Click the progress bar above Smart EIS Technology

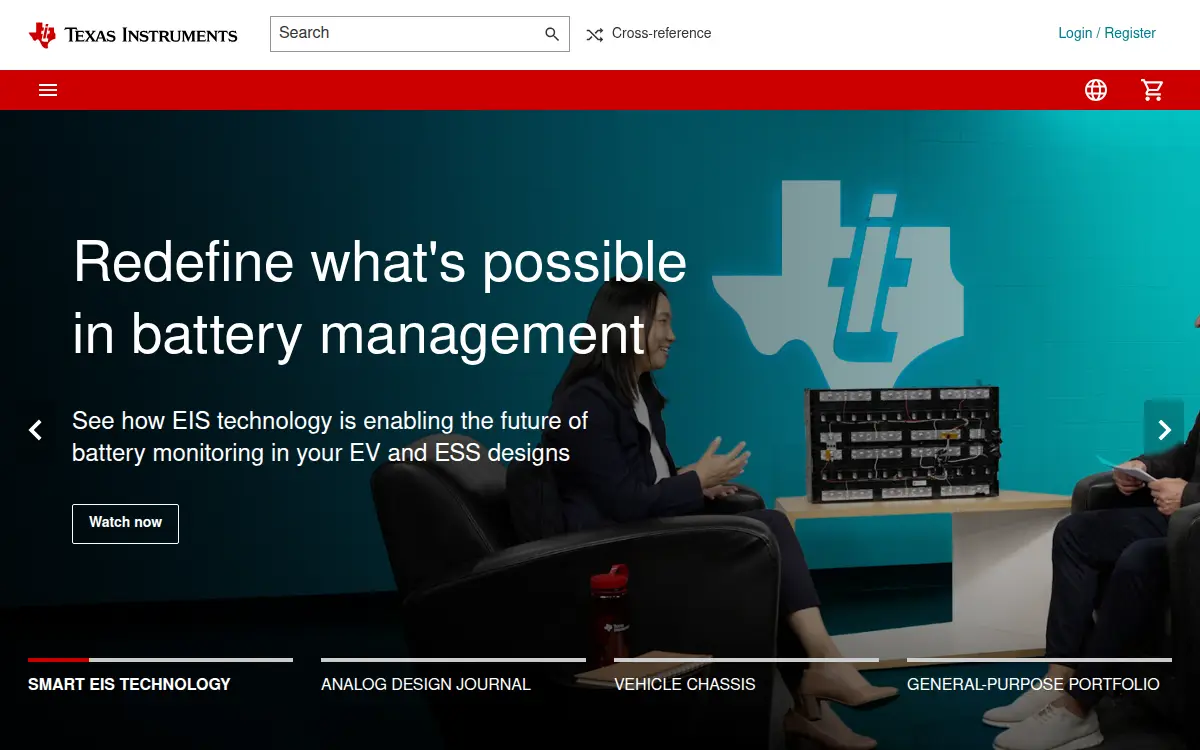click(160, 660)
